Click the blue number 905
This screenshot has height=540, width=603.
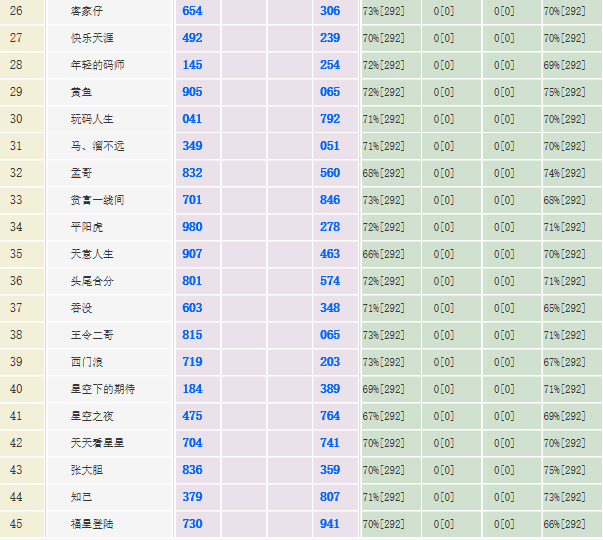pos(192,92)
